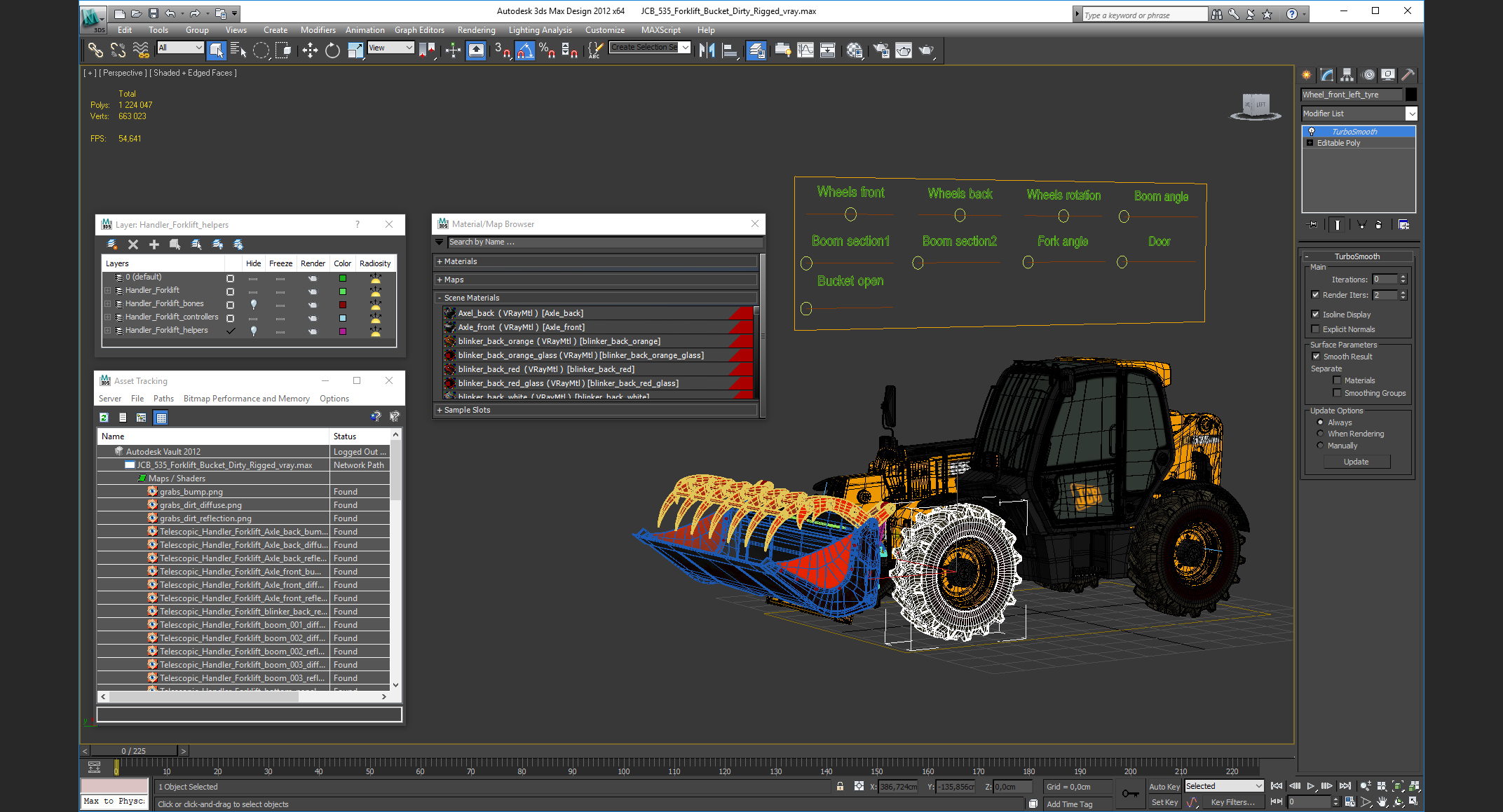The height and width of the screenshot is (812, 1503).
Task: Open the Rendering menu
Action: [476, 30]
